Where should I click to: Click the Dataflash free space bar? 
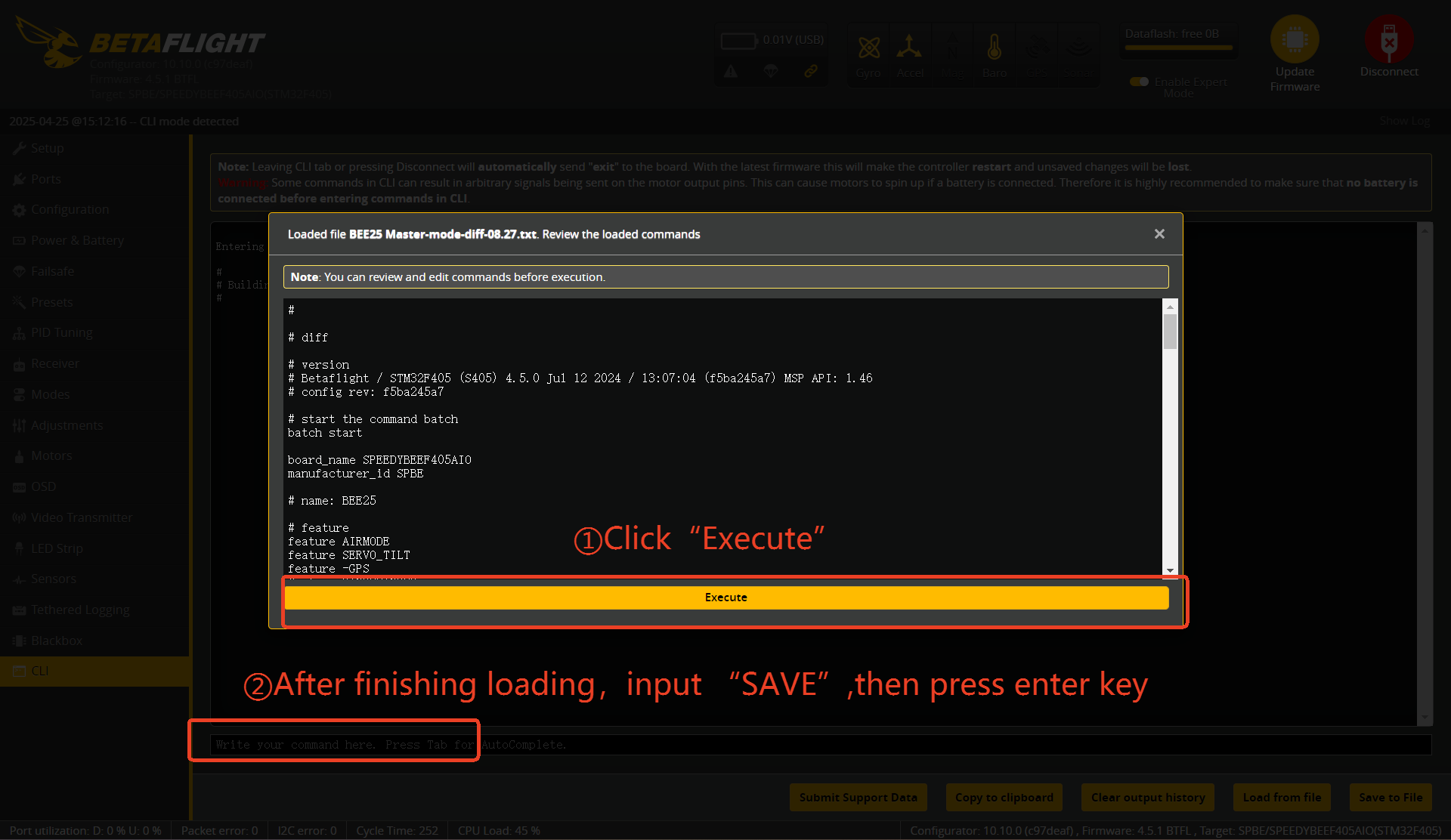click(x=1179, y=48)
